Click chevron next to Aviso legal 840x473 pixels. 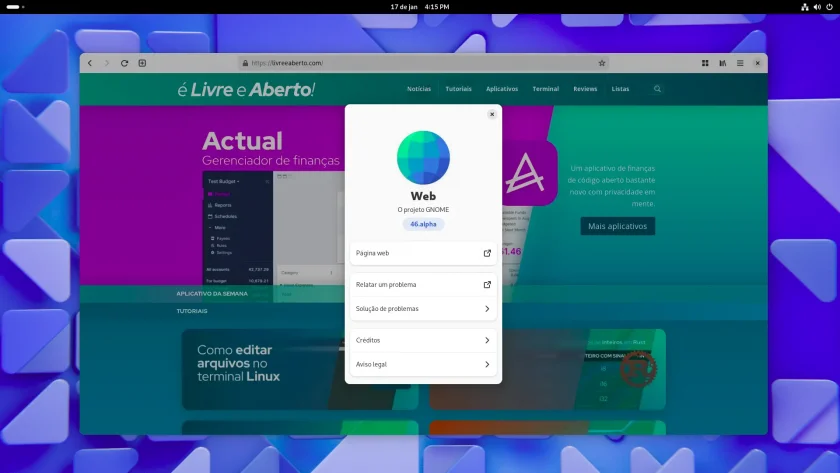point(487,364)
